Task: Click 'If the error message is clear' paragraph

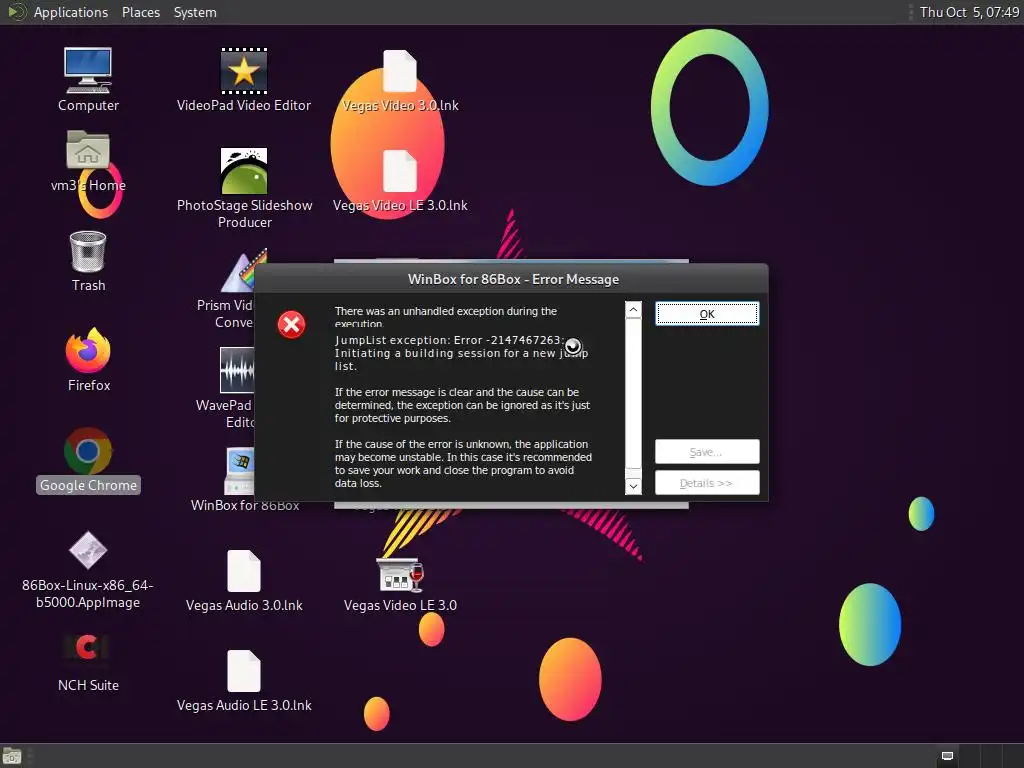Action: click(462, 405)
